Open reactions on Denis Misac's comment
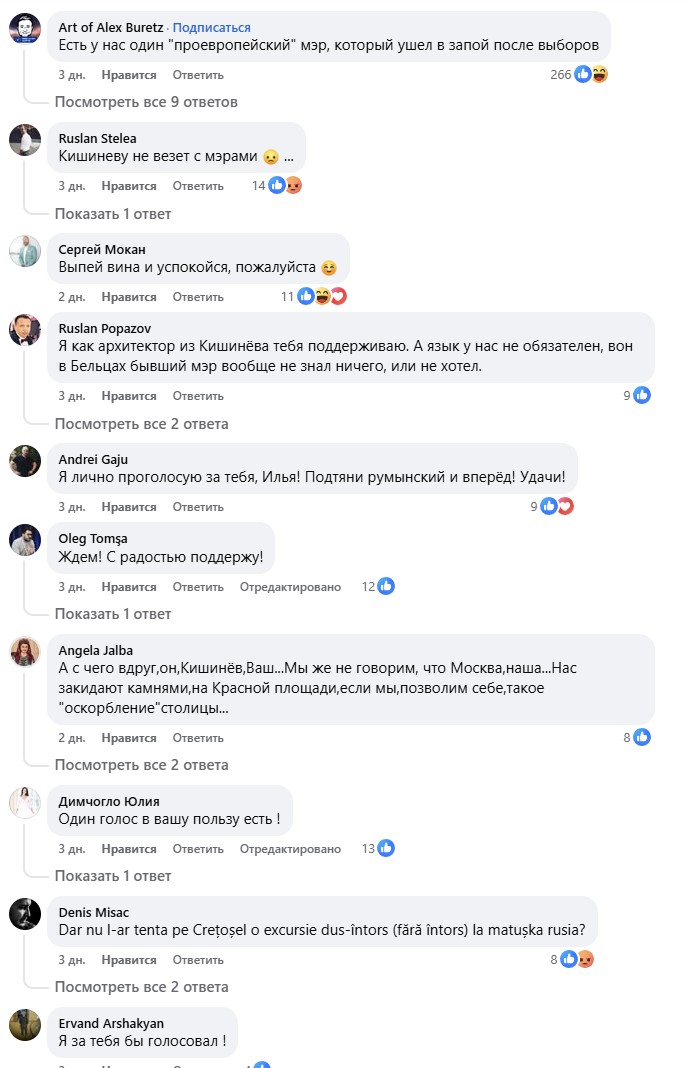Image resolution: width=691 pixels, height=1068 pixels. pos(577,959)
